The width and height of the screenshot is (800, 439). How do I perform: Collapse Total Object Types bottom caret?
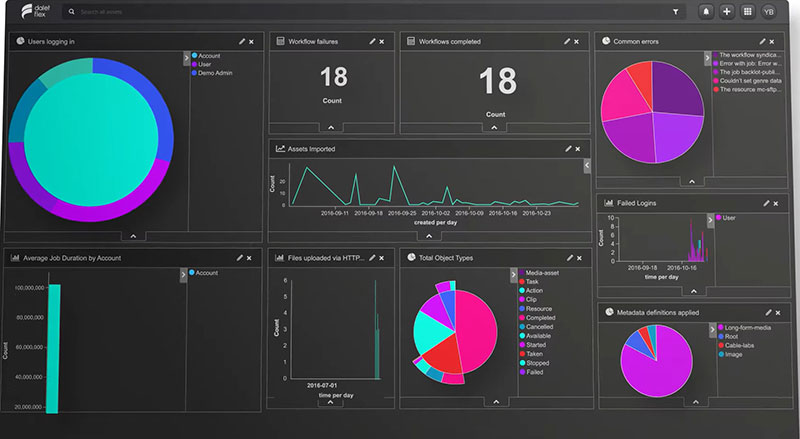point(496,402)
